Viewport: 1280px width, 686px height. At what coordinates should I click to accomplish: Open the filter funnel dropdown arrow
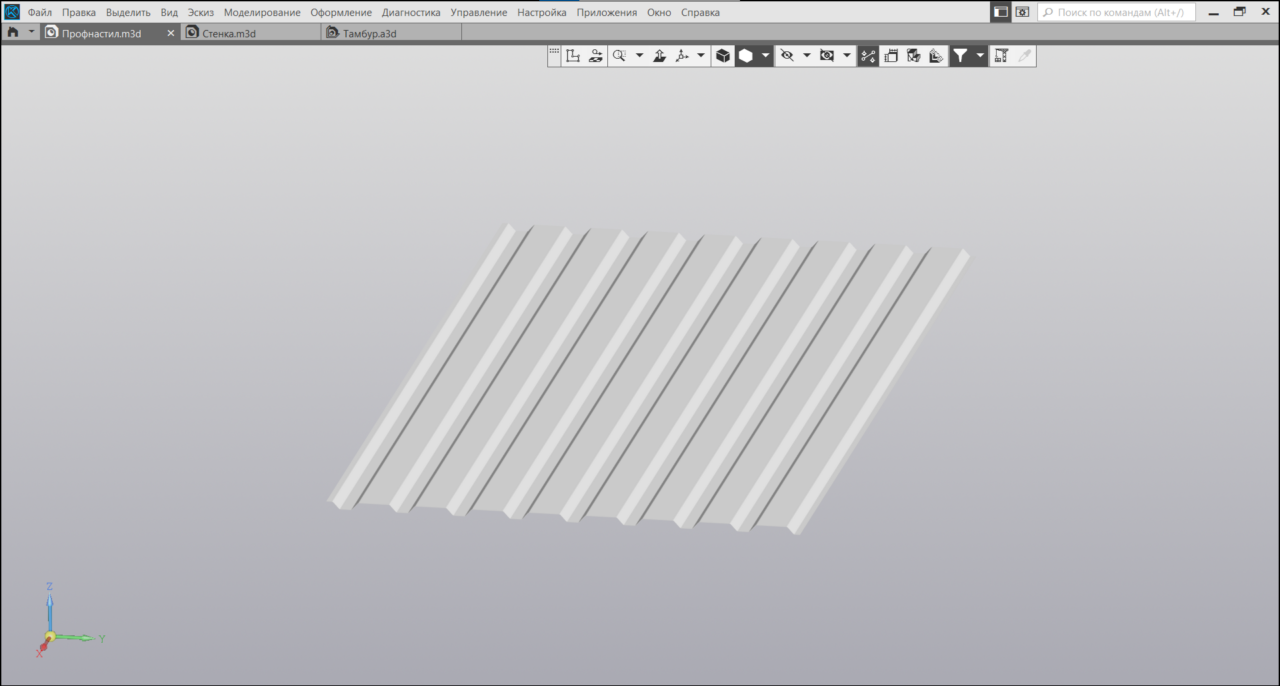[x=980, y=56]
